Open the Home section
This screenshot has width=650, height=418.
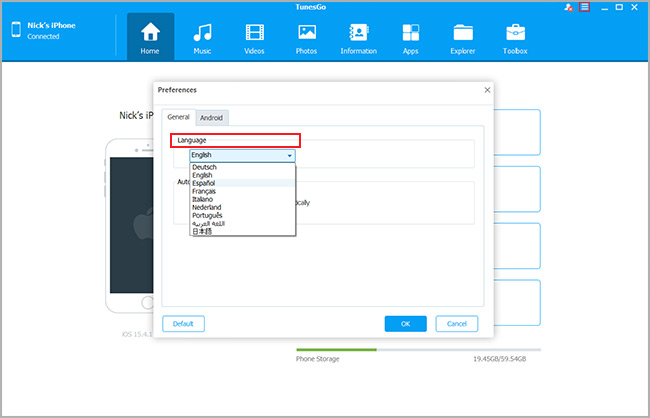pos(150,37)
